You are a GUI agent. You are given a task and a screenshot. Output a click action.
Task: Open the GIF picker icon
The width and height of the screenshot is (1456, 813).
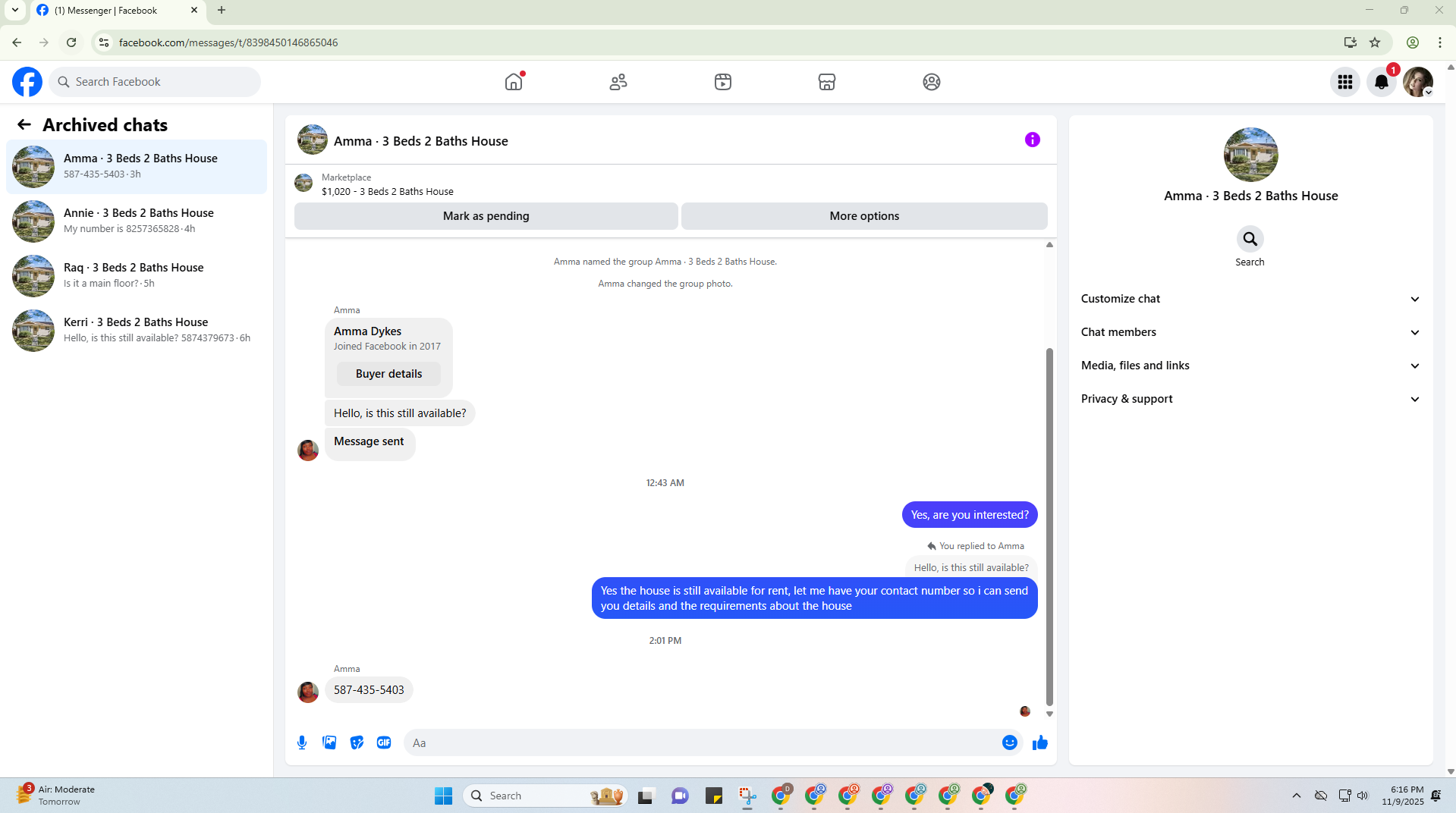click(x=384, y=742)
